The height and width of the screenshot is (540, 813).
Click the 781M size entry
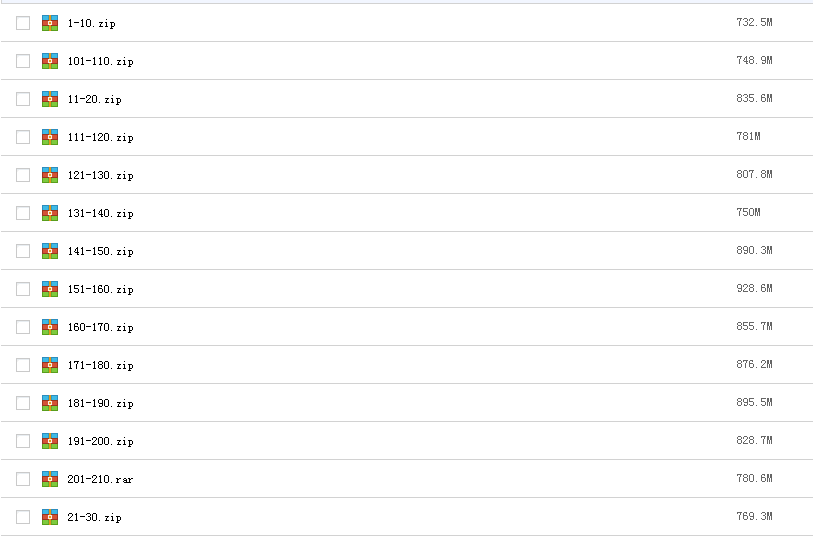[x=748, y=136]
